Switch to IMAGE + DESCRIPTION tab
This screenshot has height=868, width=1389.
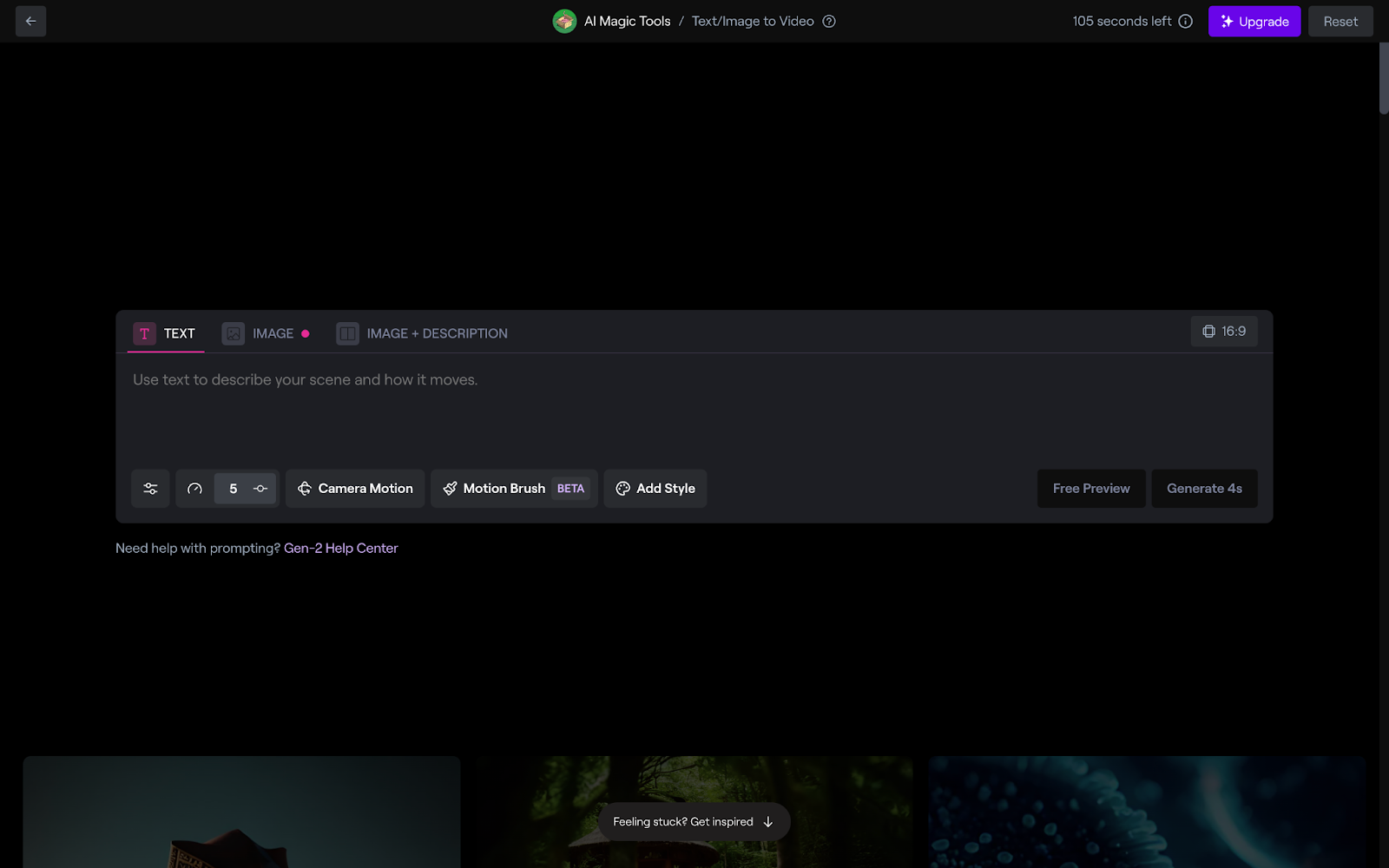[422, 333]
